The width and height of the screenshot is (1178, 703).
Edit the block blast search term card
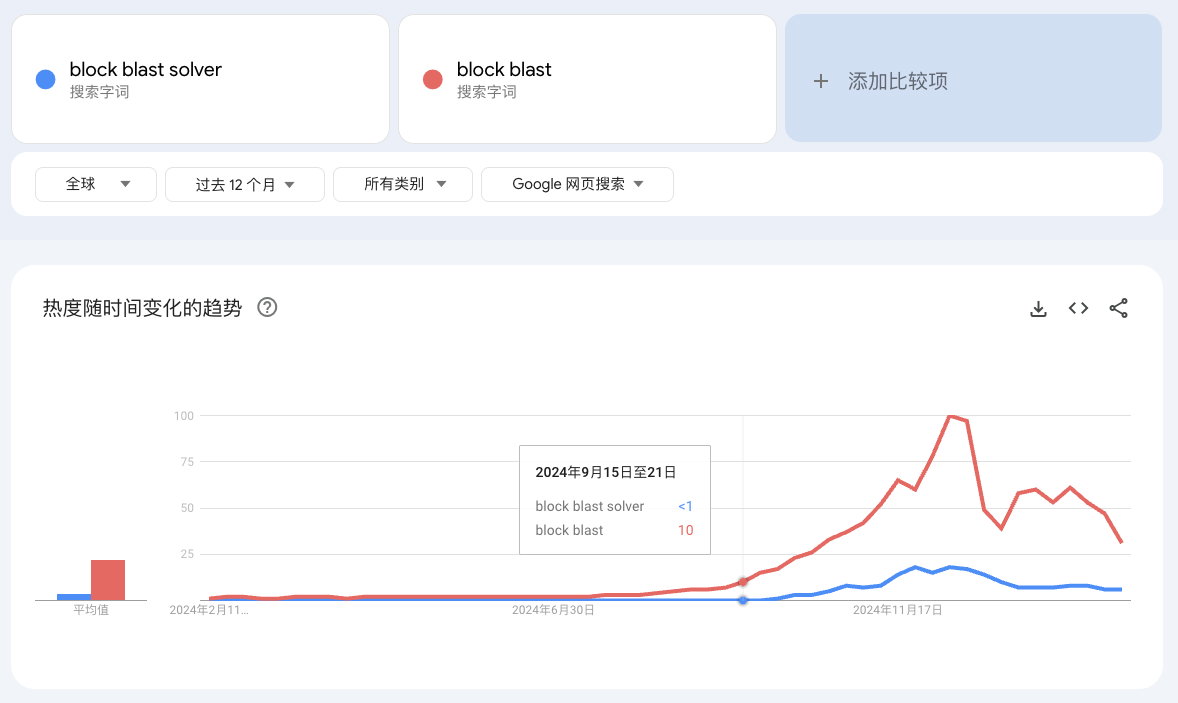click(x=587, y=79)
